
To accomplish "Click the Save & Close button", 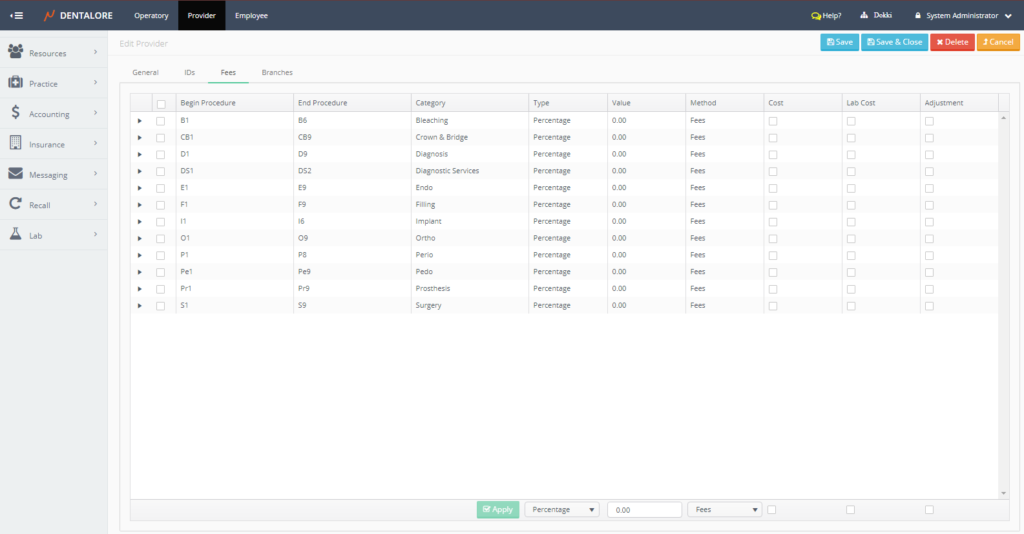I will (894, 42).
